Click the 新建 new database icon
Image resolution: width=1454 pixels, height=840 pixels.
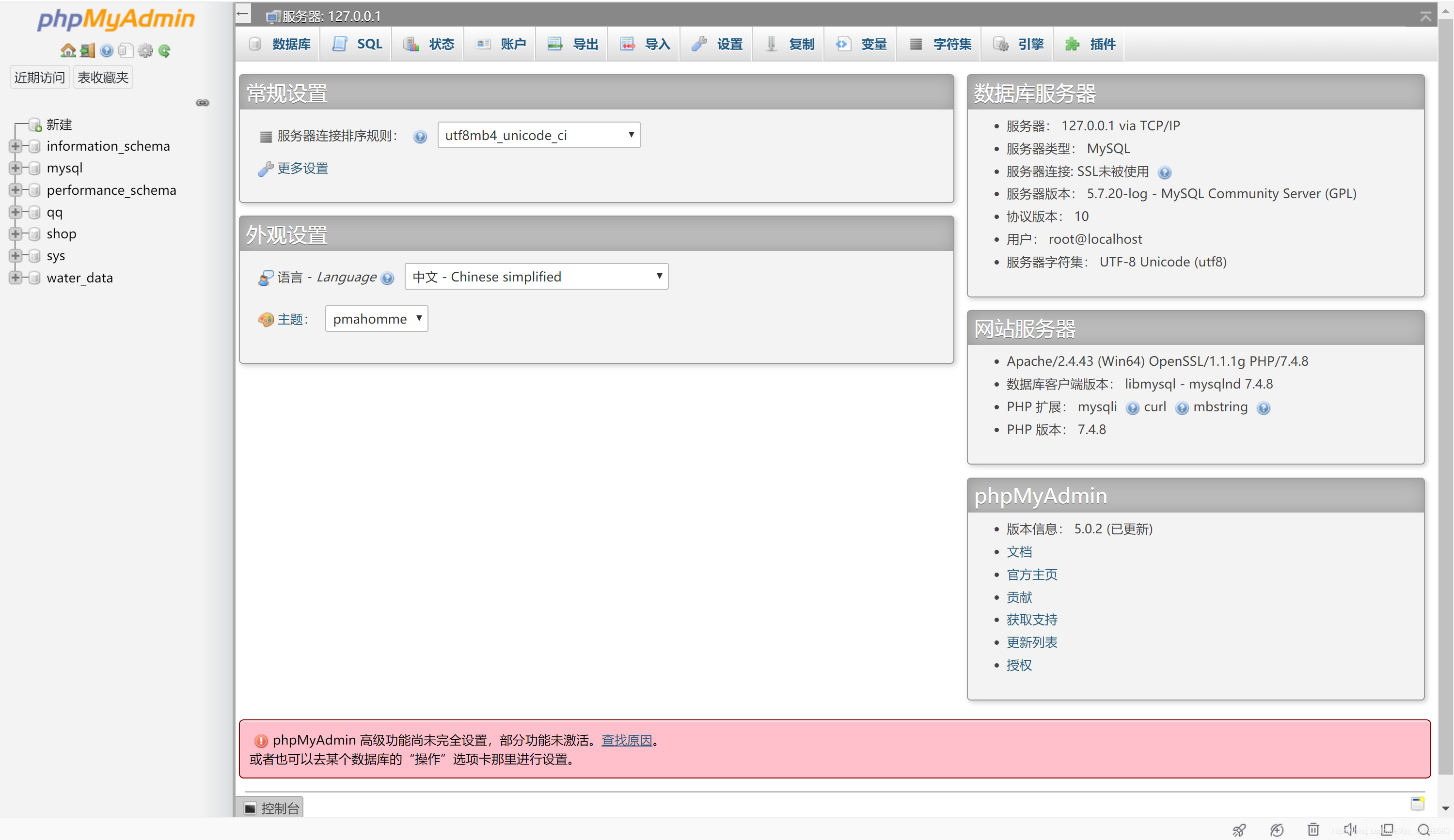tap(36, 124)
